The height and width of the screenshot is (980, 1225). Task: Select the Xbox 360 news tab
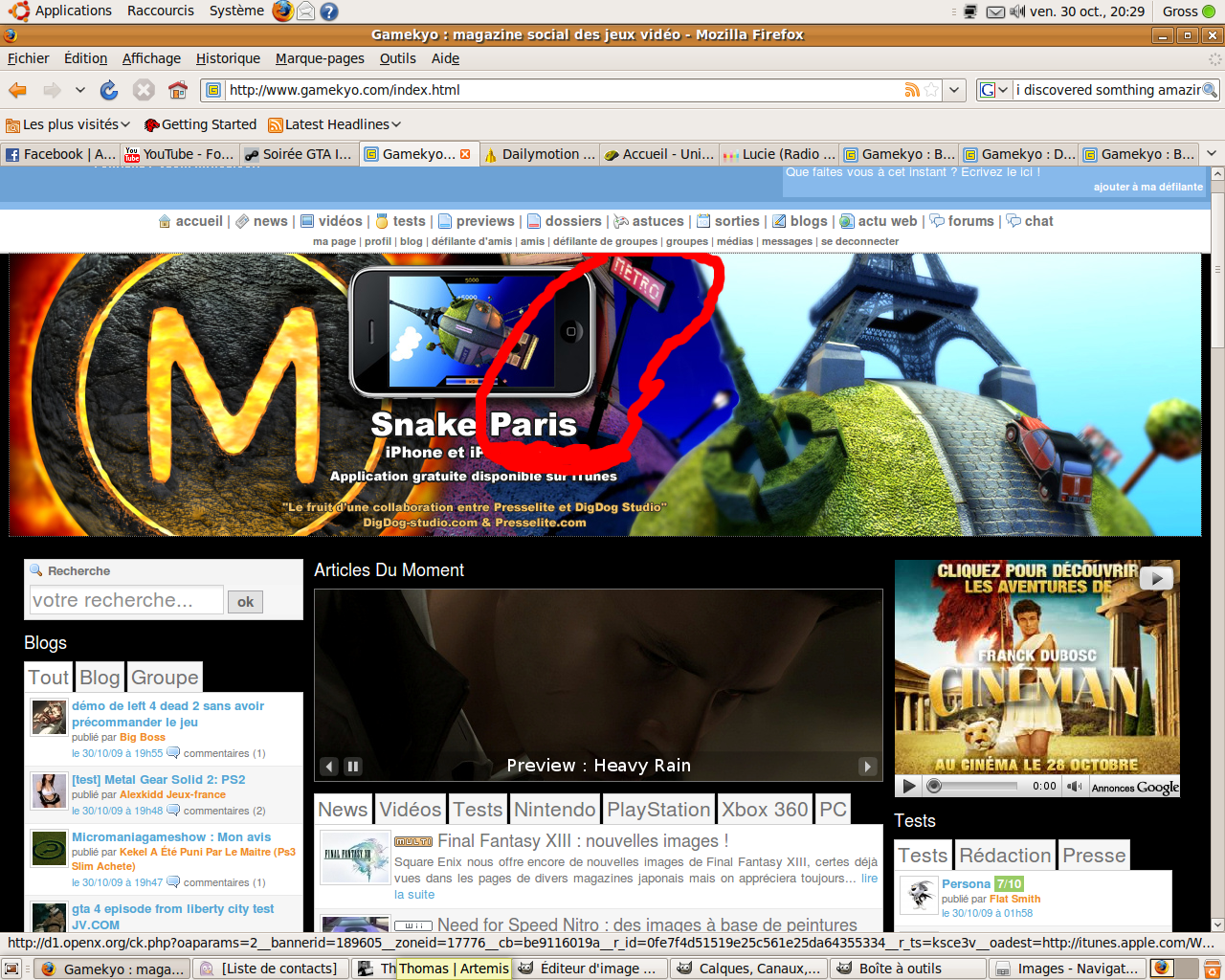(x=765, y=810)
